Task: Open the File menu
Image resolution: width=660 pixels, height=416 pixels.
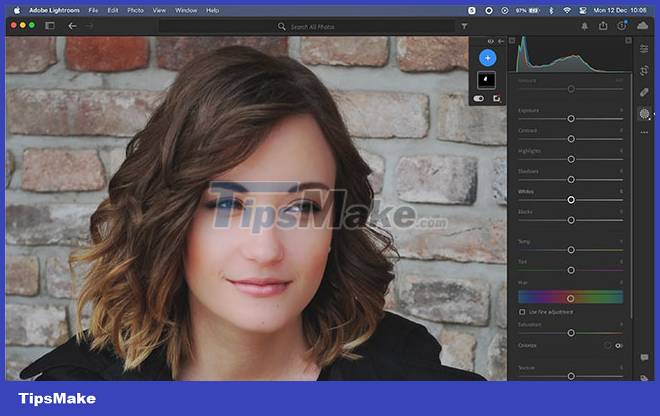Action: tap(93, 10)
